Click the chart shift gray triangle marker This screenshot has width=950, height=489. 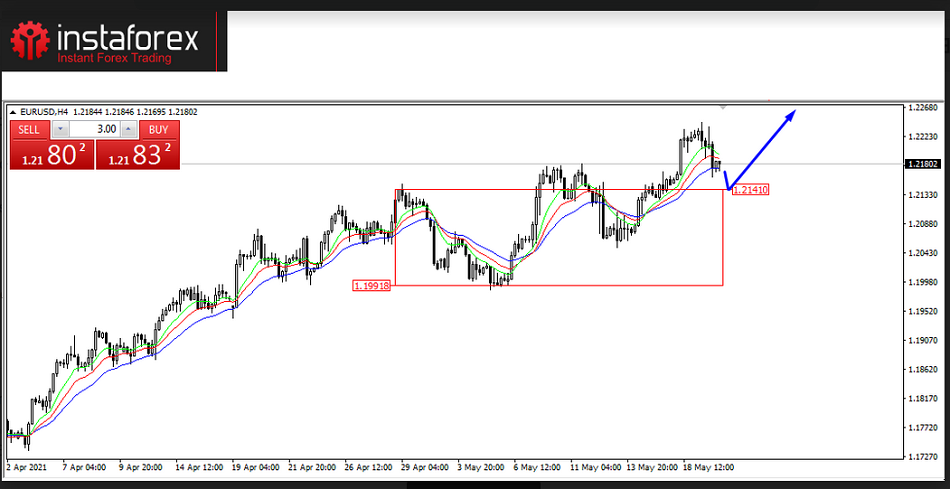pos(723,106)
